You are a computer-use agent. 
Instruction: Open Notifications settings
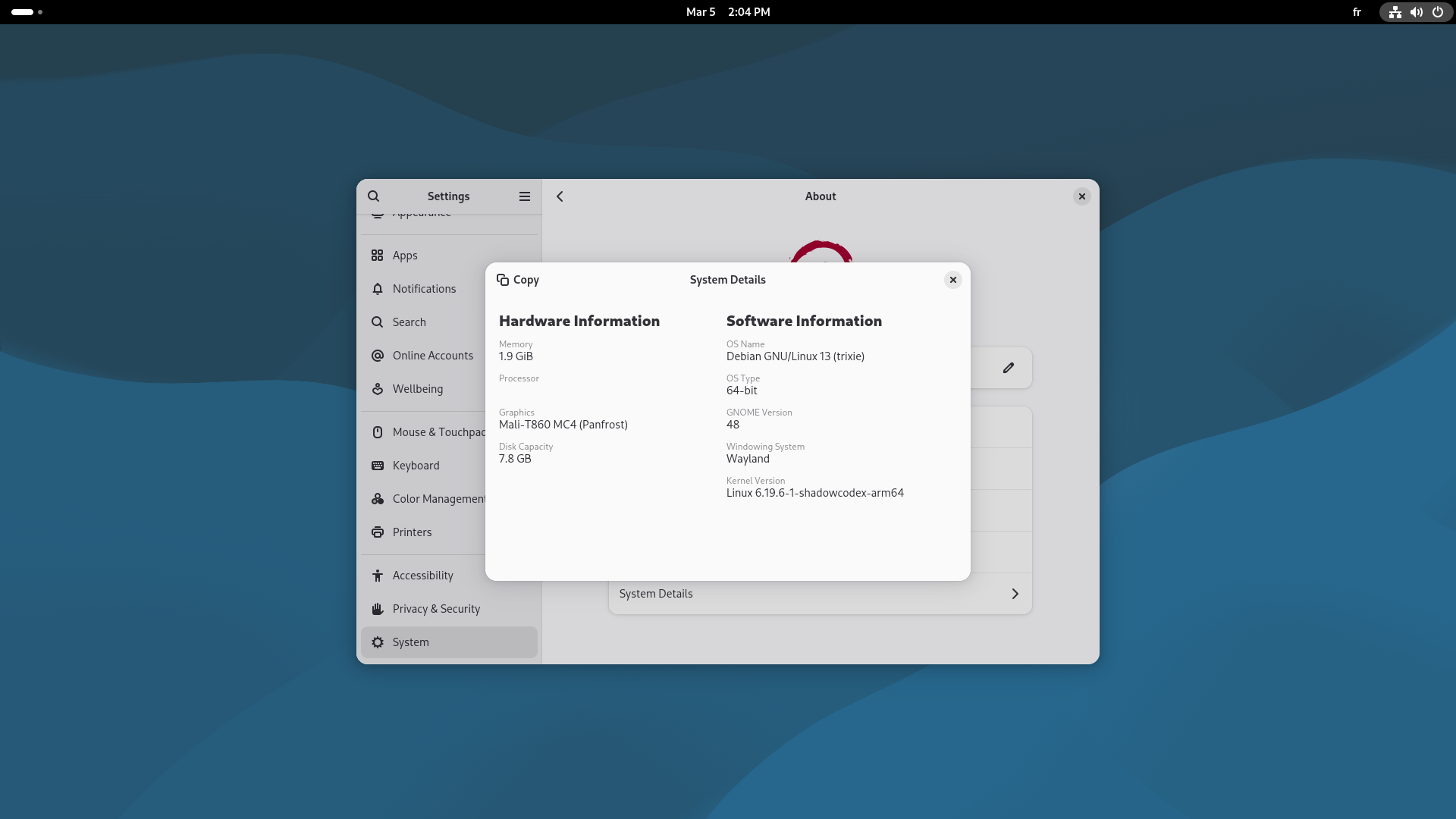(424, 289)
